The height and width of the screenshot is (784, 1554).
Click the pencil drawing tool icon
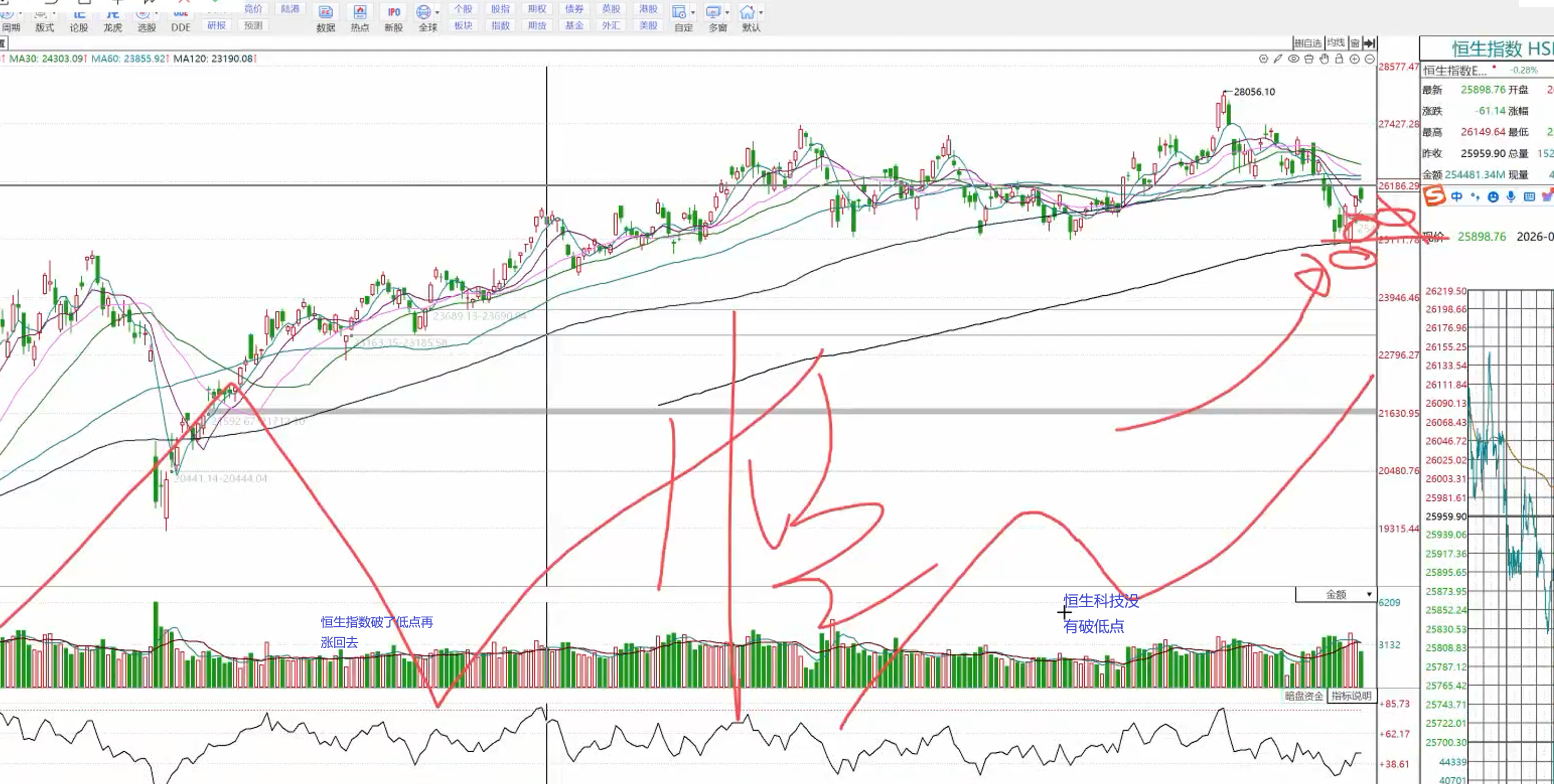pos(1277,58)
